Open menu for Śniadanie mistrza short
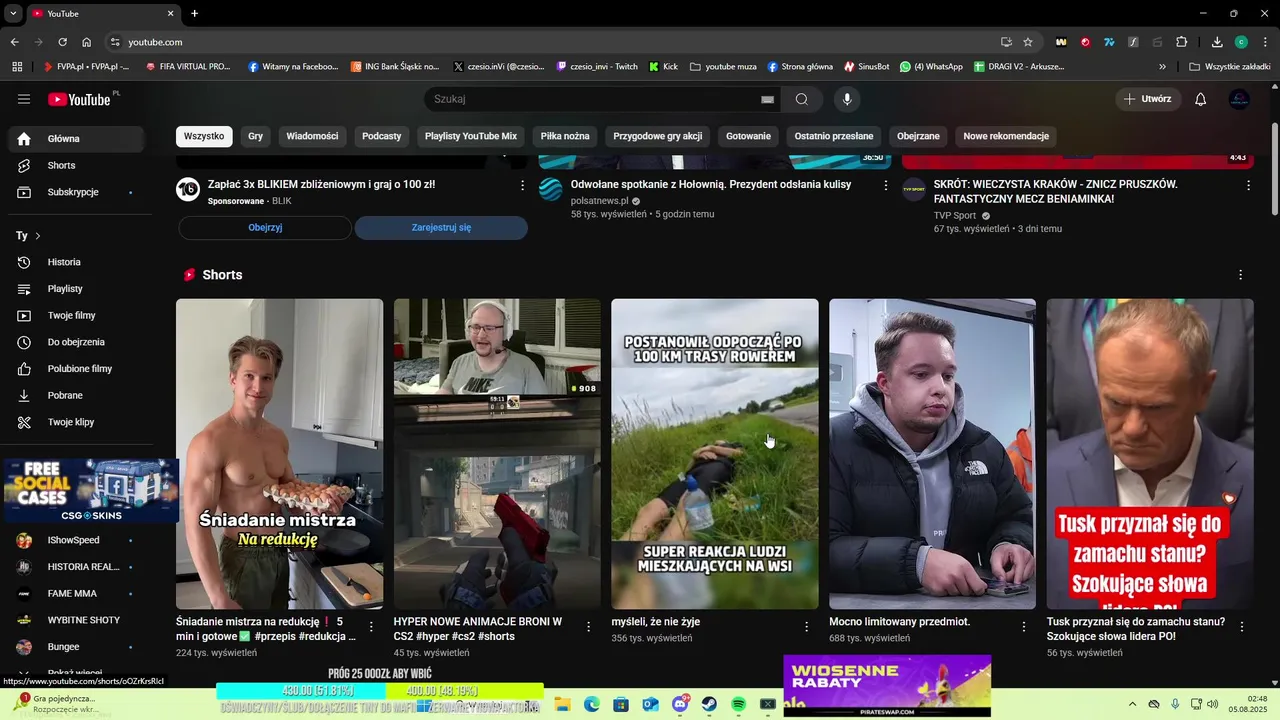1280x720 pixels. coord(371,627)
